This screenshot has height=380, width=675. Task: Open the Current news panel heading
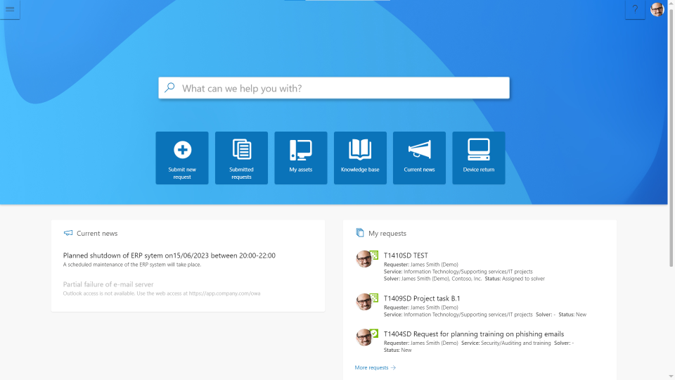97,233
